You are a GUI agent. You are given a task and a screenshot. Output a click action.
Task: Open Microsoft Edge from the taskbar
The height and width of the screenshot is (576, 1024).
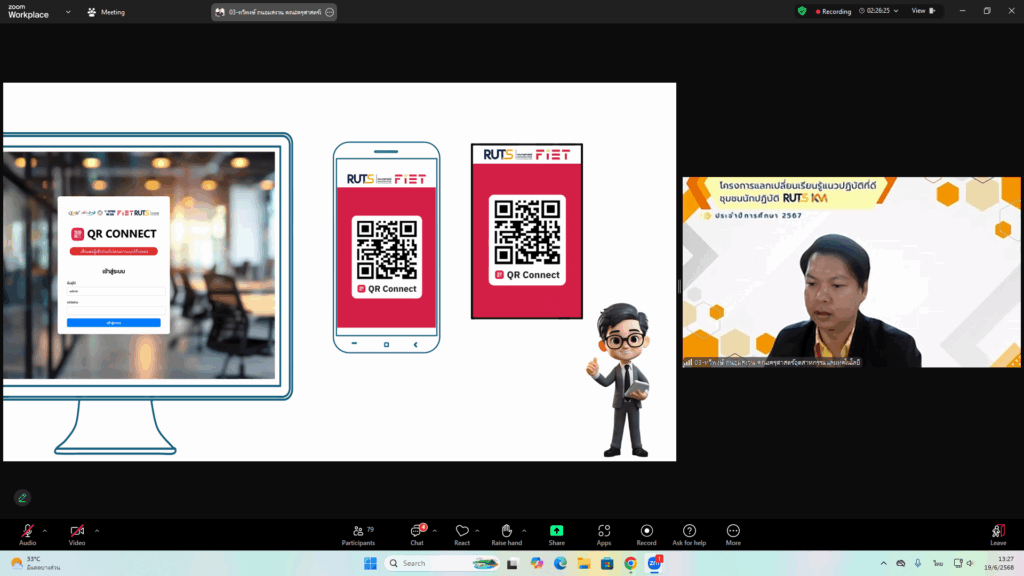coord(560,564)
